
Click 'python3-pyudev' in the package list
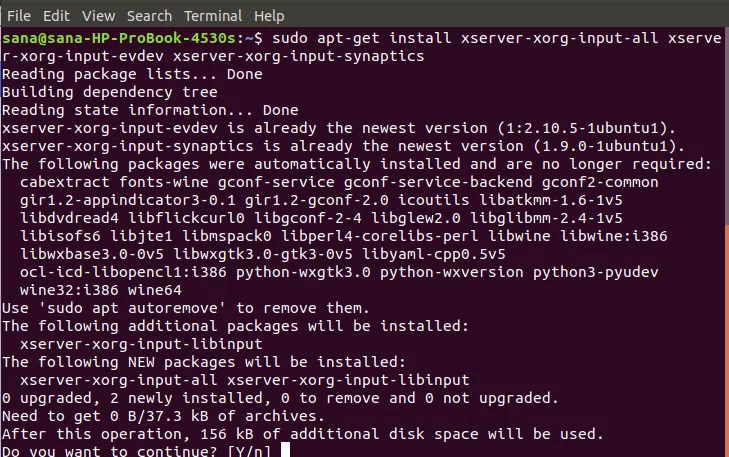tap(596, 272)
